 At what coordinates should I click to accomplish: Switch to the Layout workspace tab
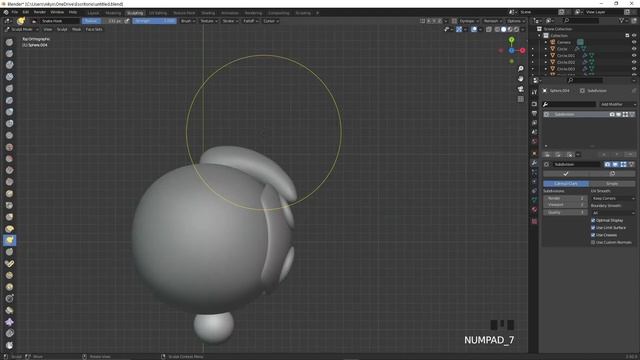pos(93,13)
